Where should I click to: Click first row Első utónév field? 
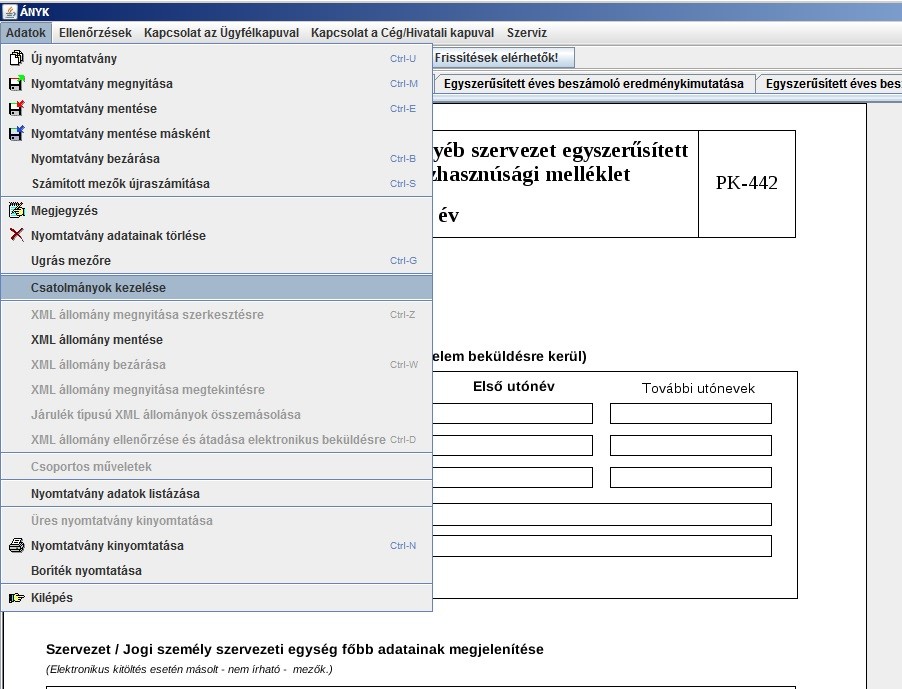(513, 414)
